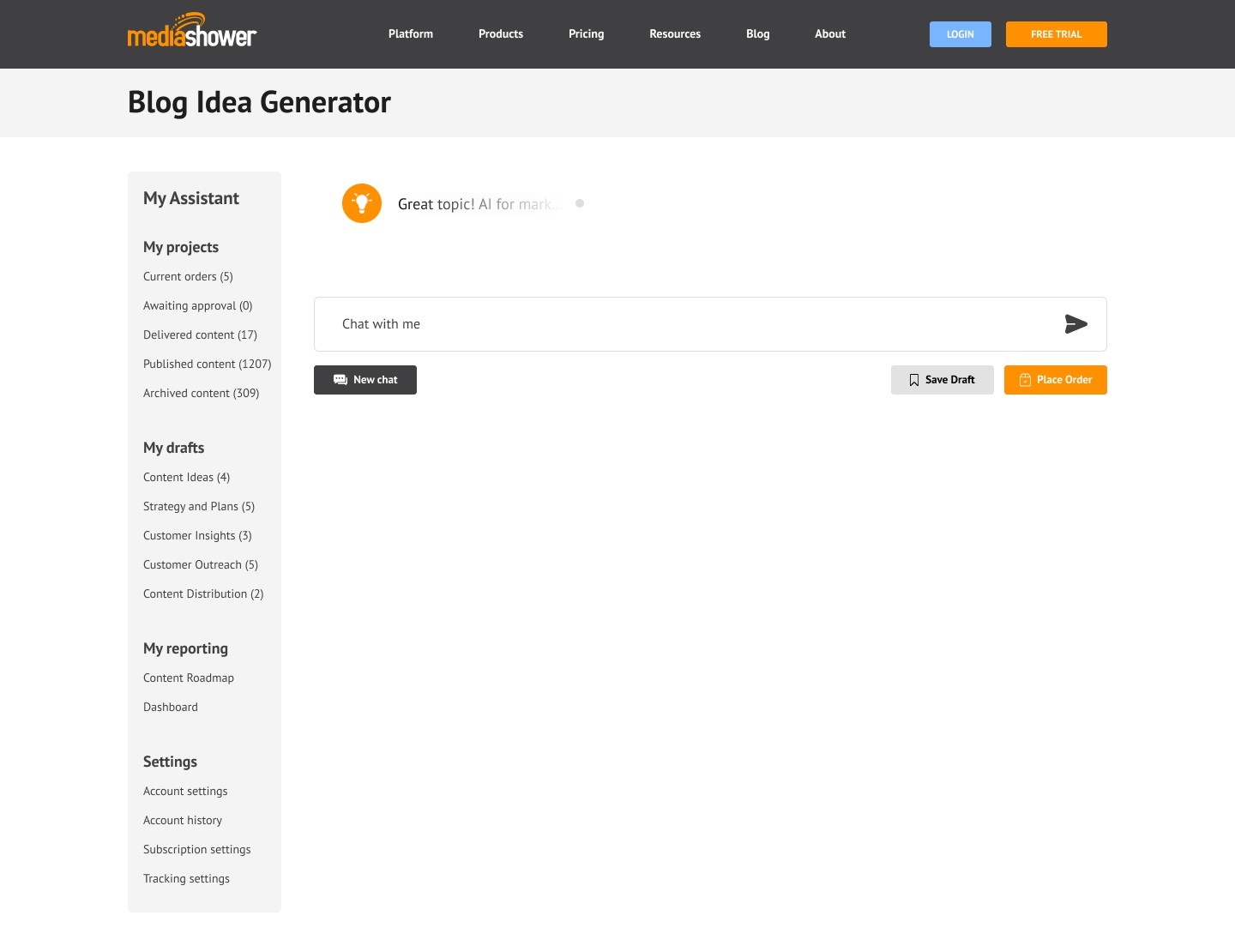Open the Resources menu
Image resolution: width=1235 pixels, height=952 pixels.
coord(675,34)
